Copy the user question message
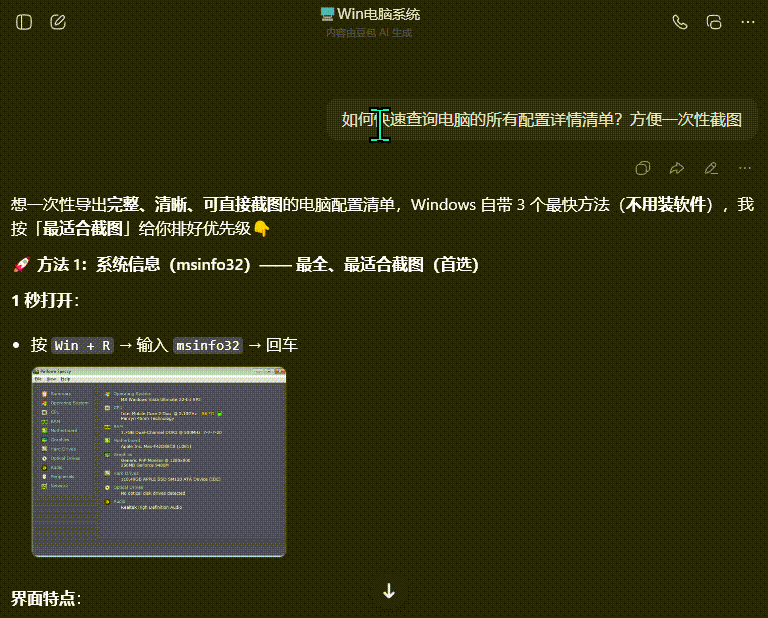Image resolution: width=768 pixels, height=618 pixels. pyautogui.click(x=643, y=168)
